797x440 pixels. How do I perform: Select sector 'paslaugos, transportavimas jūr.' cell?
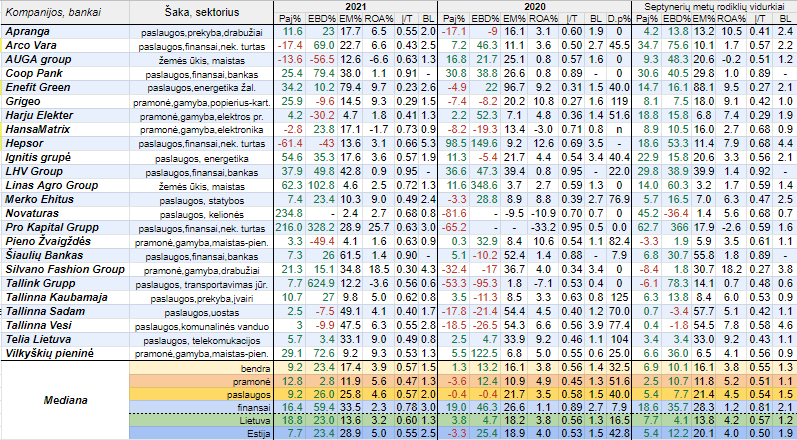point(202,284)
